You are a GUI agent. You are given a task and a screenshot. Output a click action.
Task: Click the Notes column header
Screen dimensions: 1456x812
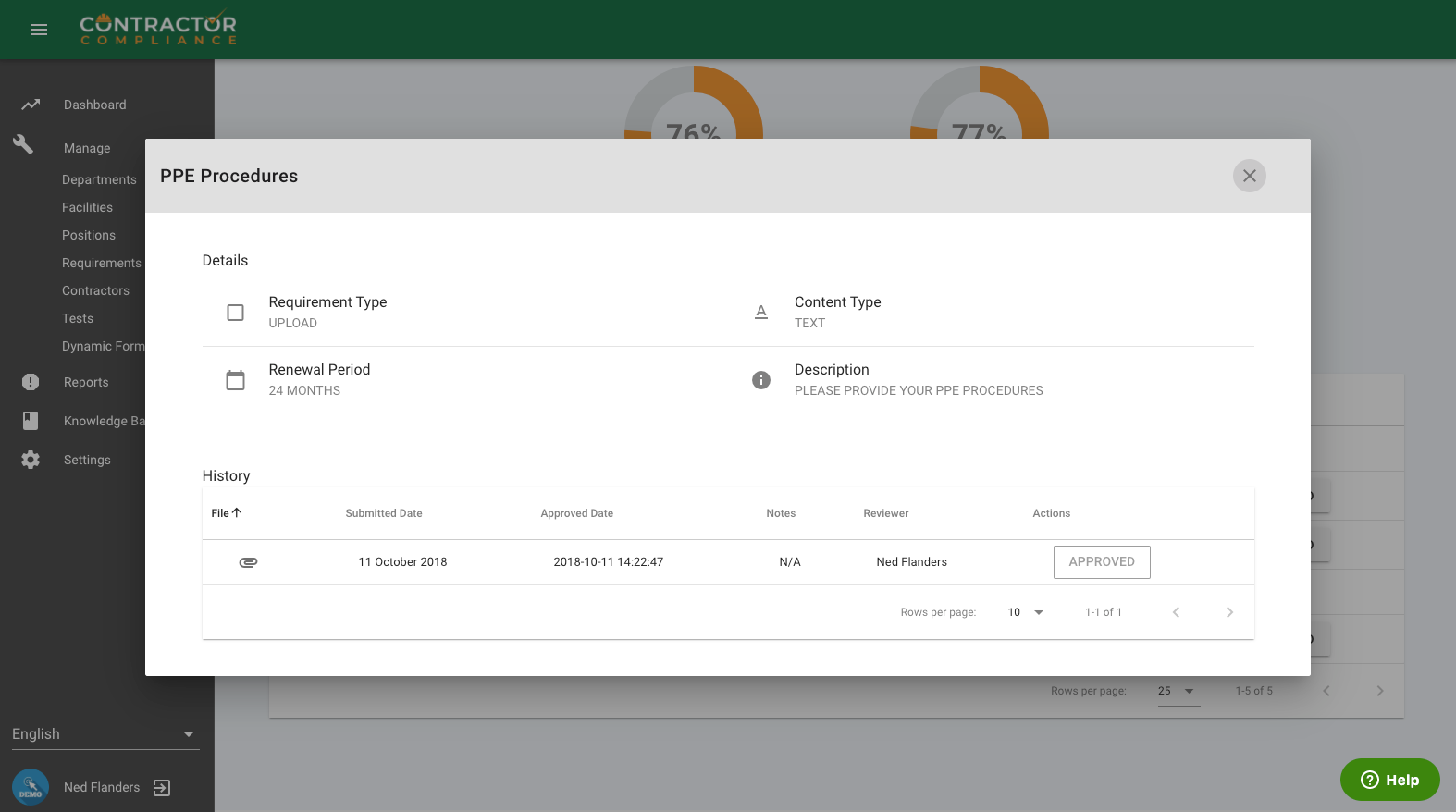point(781,513)
